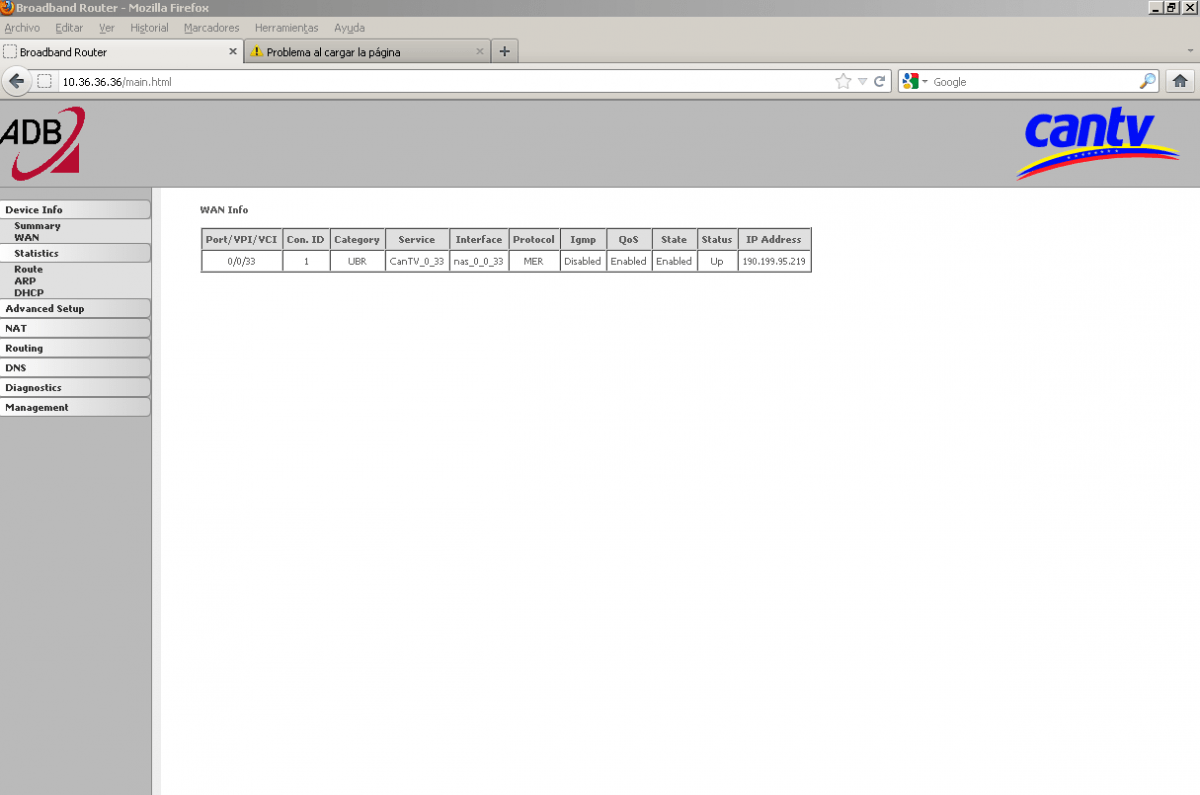Click the IP Address column header
The image size is (1200, 795).
point(774,240)
